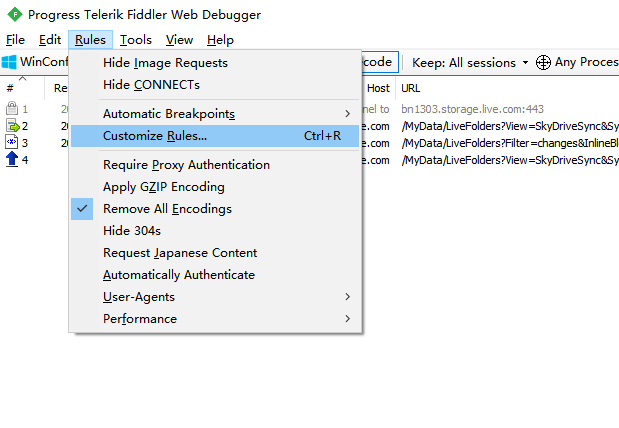The height and width of the screenshot is (428, 619).
Task: Expand the User-Agents submenu
Action: coord(215,297)
